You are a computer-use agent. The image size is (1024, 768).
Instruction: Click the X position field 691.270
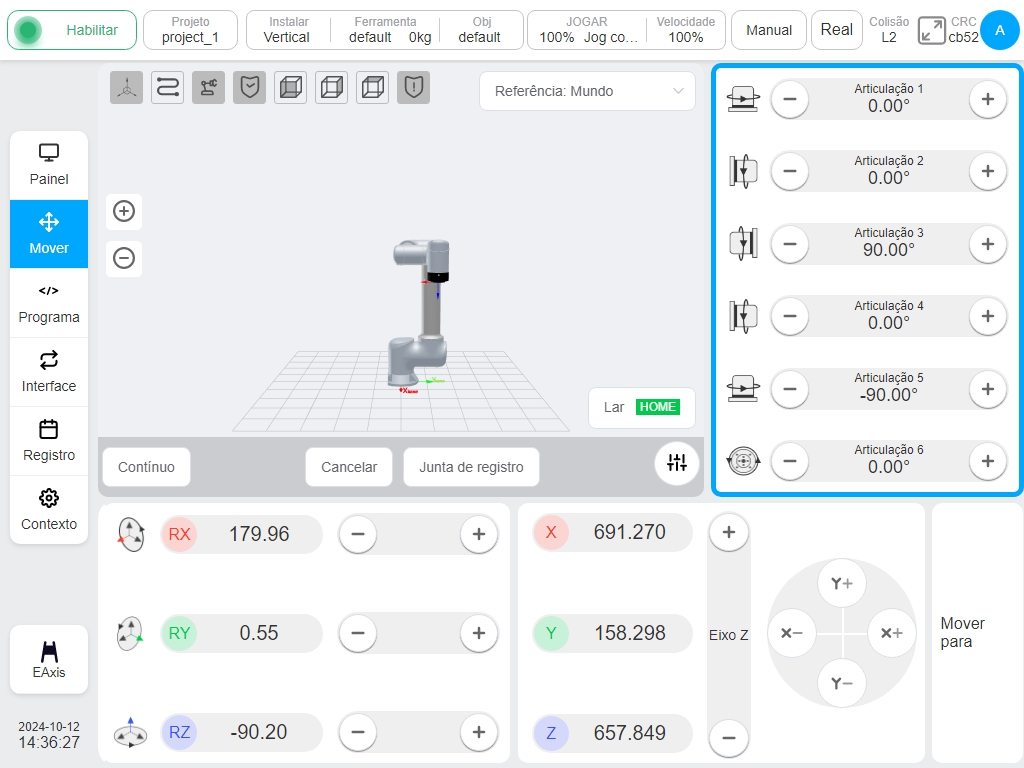click(613, 532)
